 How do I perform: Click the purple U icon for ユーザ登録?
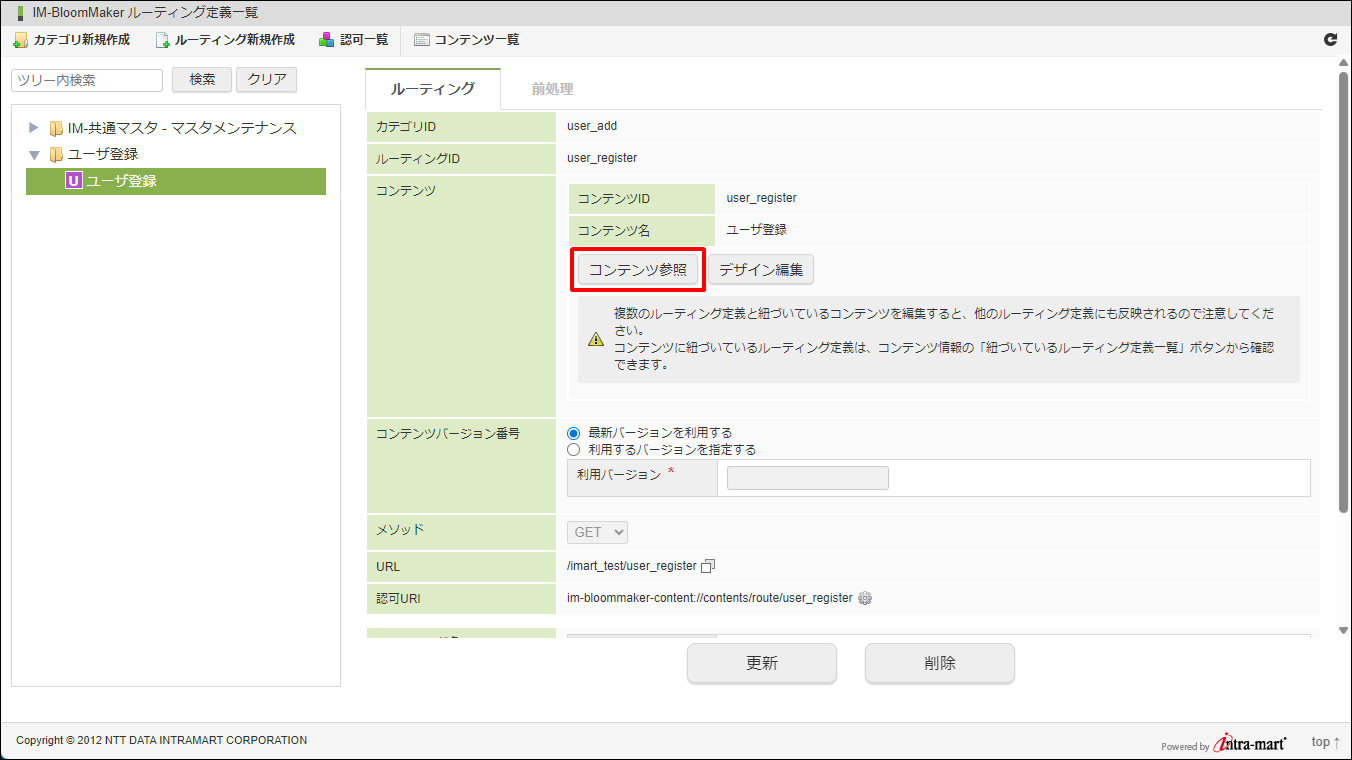tap(73, 181)
